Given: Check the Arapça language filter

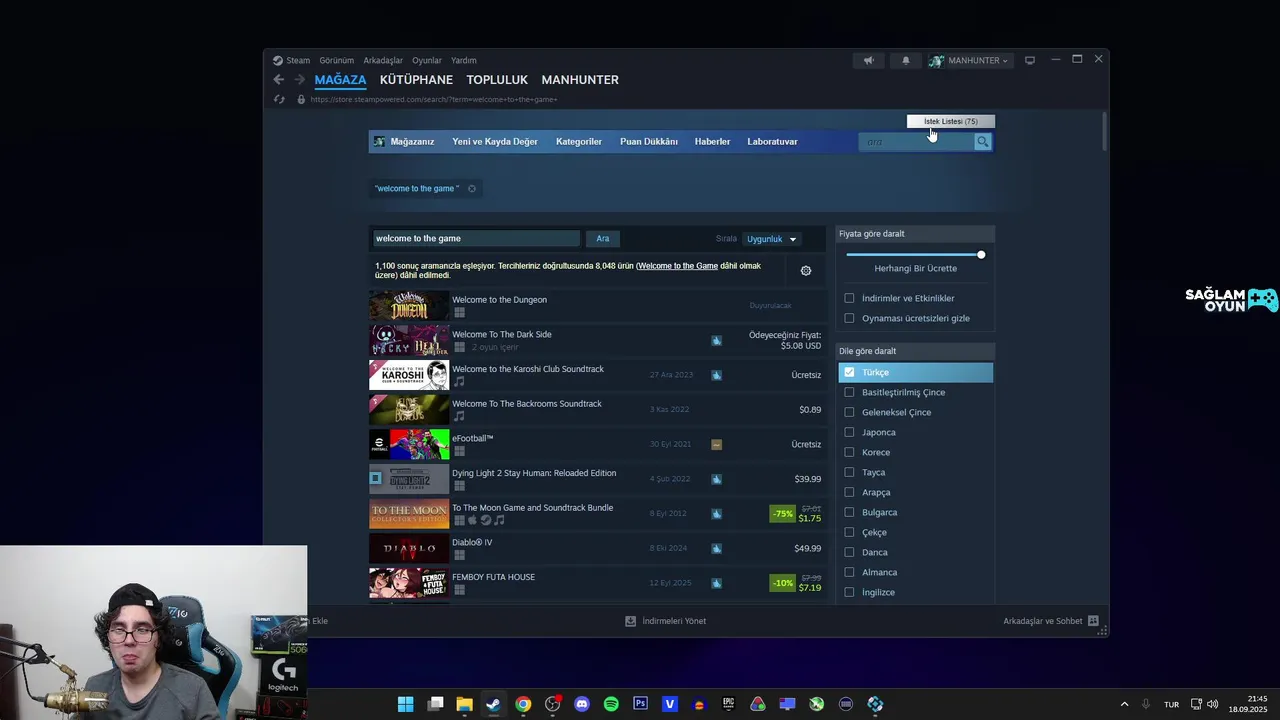Looking at the screenshot, I should point(849,492).
